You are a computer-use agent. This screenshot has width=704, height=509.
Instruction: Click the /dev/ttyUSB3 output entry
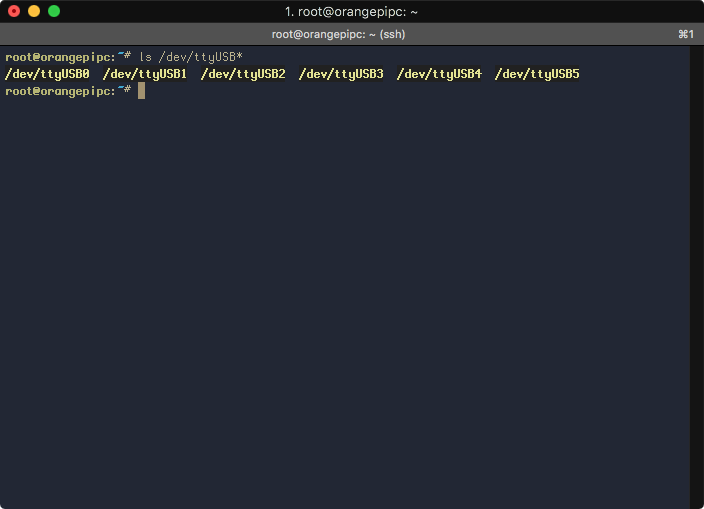click(341, 74)
